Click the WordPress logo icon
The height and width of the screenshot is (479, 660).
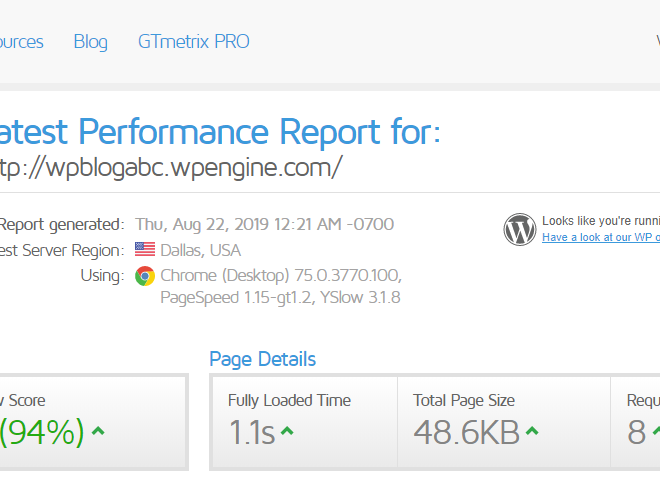coord(520,229)
